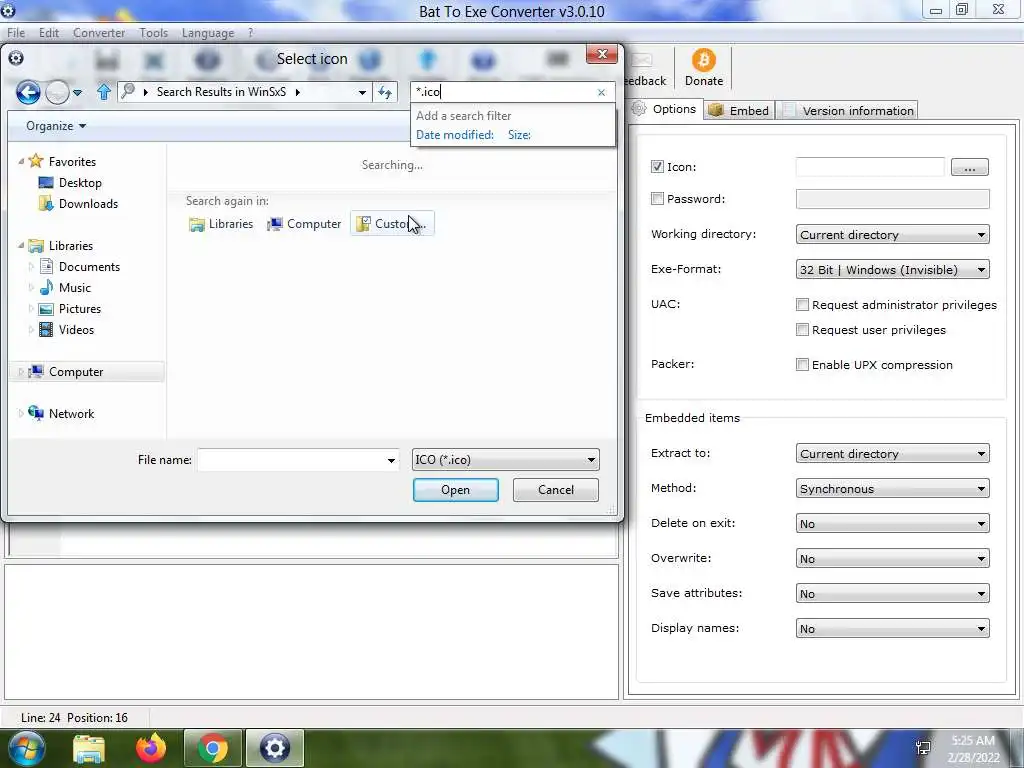
Task: Switch to the Options tab
Action: 665,109
